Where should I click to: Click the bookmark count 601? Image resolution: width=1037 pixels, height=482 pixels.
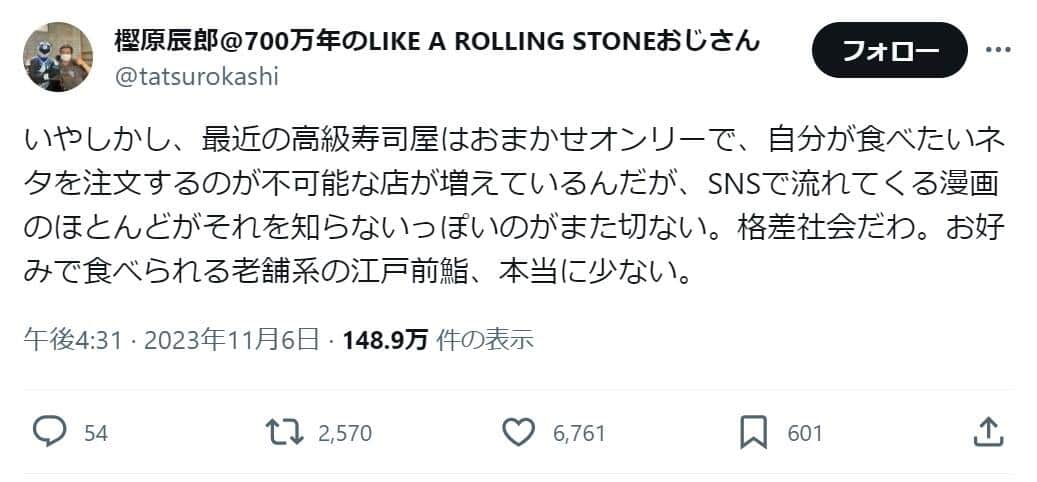click(x=805, y=433)
